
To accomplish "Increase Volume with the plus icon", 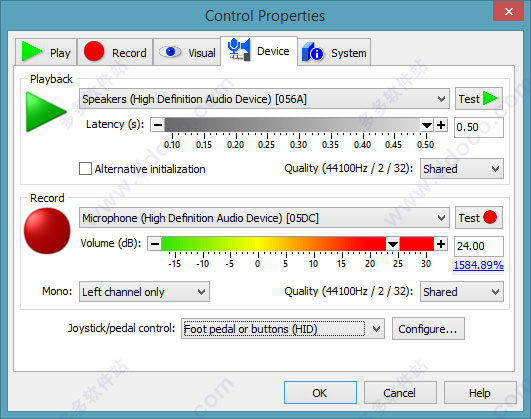I will tap(441, 244).
